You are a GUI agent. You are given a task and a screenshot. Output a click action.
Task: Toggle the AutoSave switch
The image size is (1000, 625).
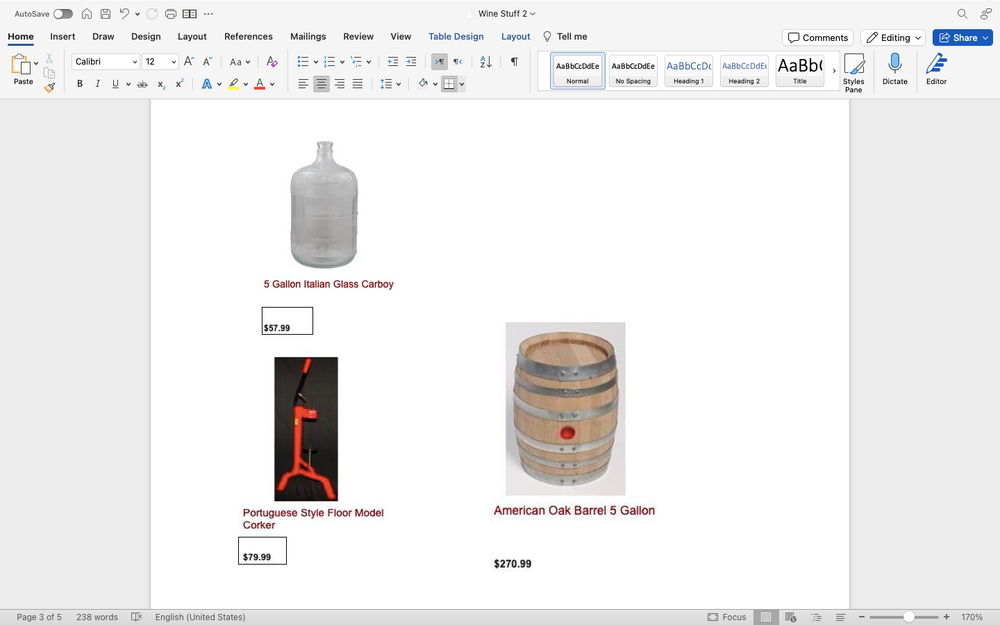point(63,14)
